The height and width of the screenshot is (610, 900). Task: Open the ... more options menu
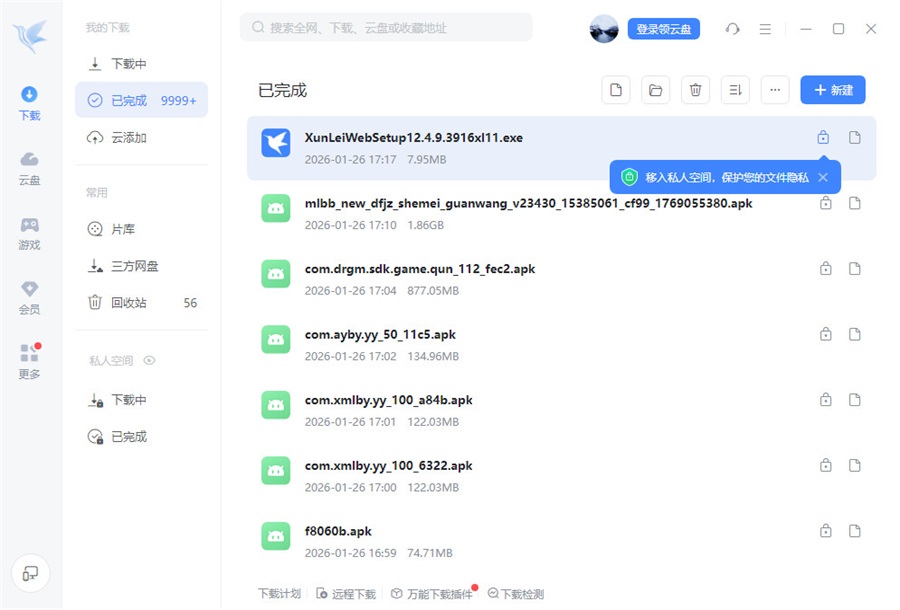pos(775,89)
